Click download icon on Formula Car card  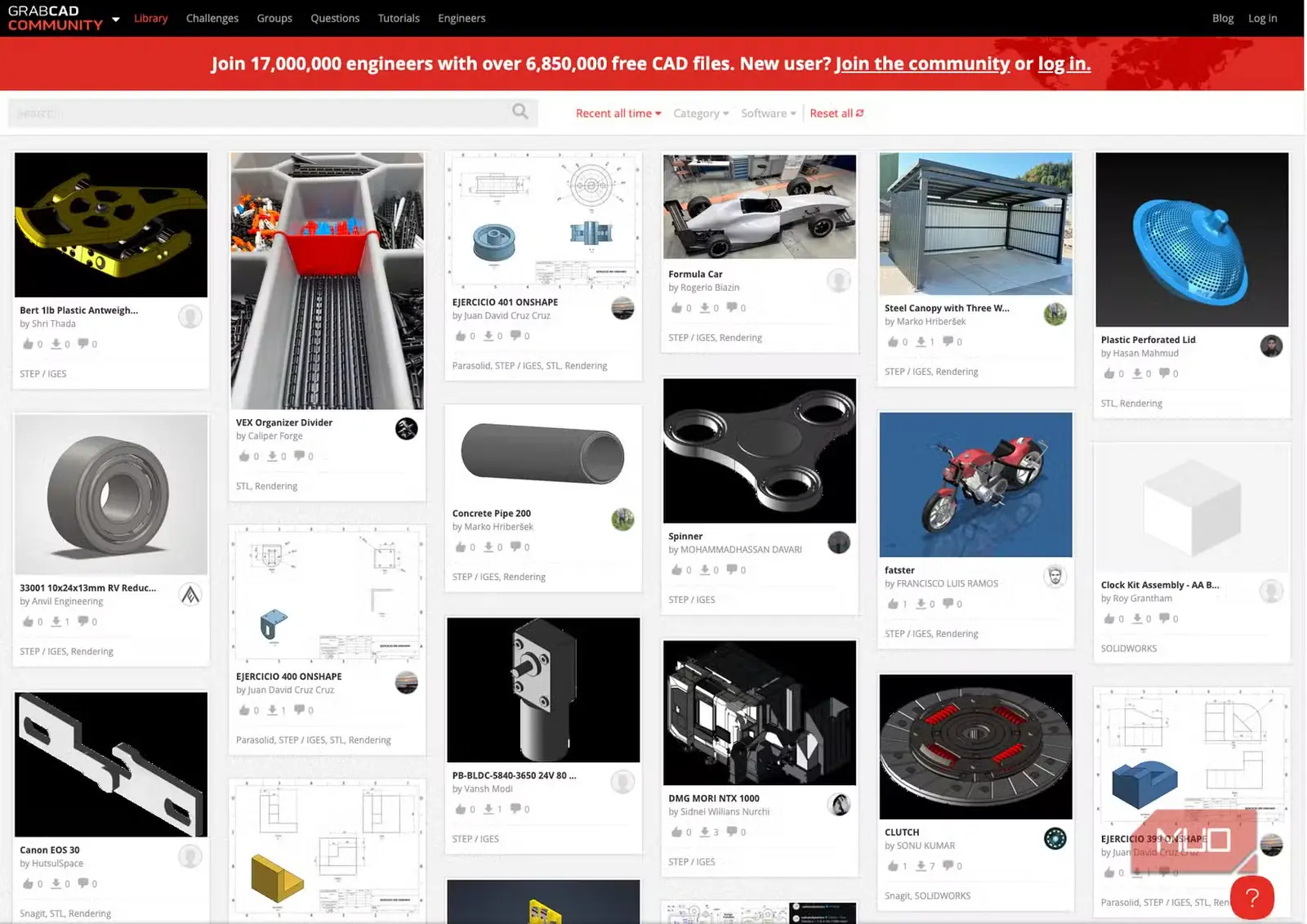coord(704,308)
